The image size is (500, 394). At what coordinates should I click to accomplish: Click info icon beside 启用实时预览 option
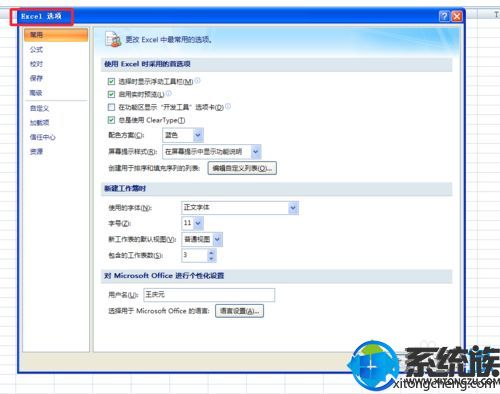pos(168,93)
